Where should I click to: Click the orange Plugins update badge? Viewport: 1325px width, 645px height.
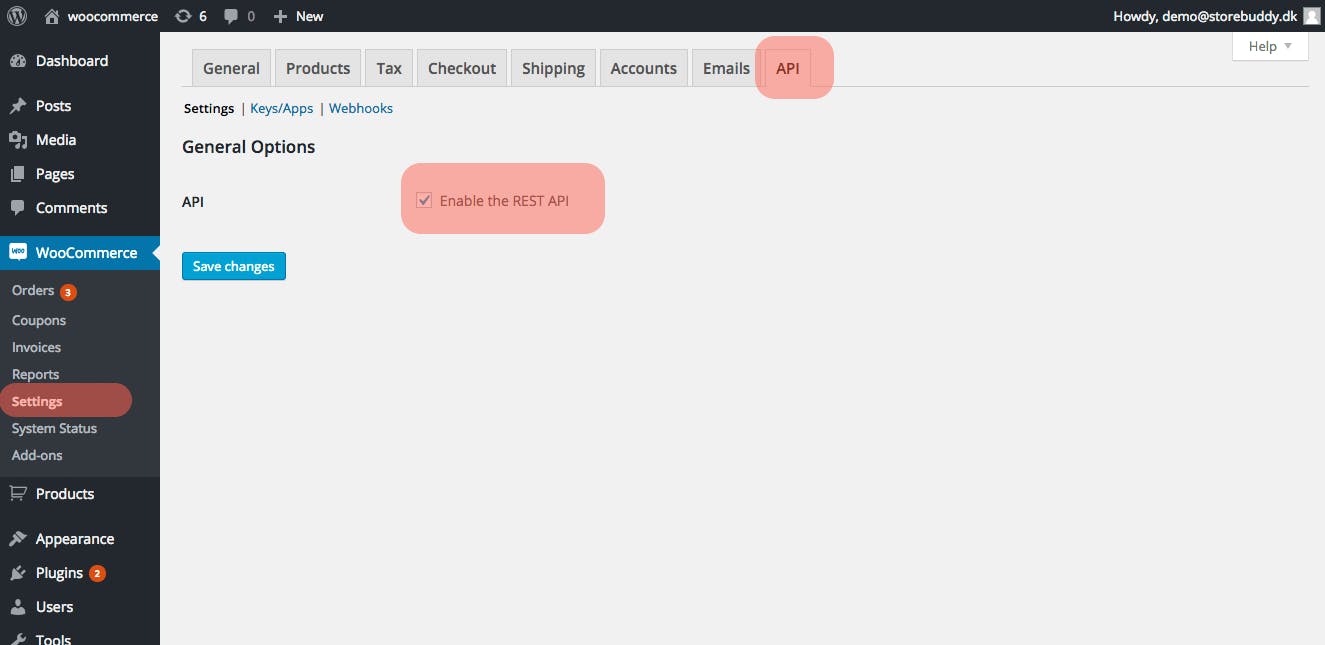[97, 574]
